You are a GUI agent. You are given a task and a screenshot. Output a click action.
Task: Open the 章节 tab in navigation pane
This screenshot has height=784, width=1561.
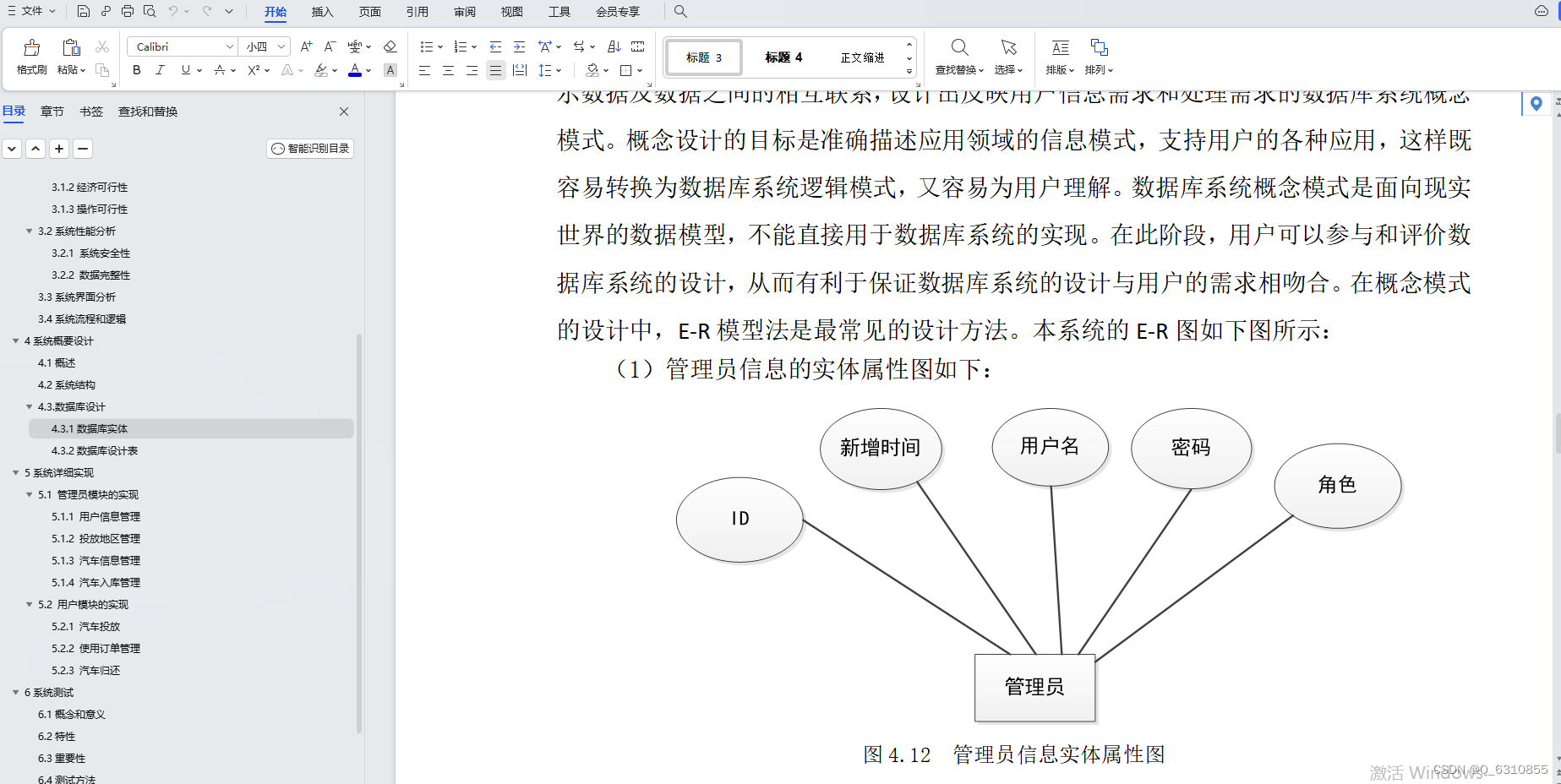52,112
